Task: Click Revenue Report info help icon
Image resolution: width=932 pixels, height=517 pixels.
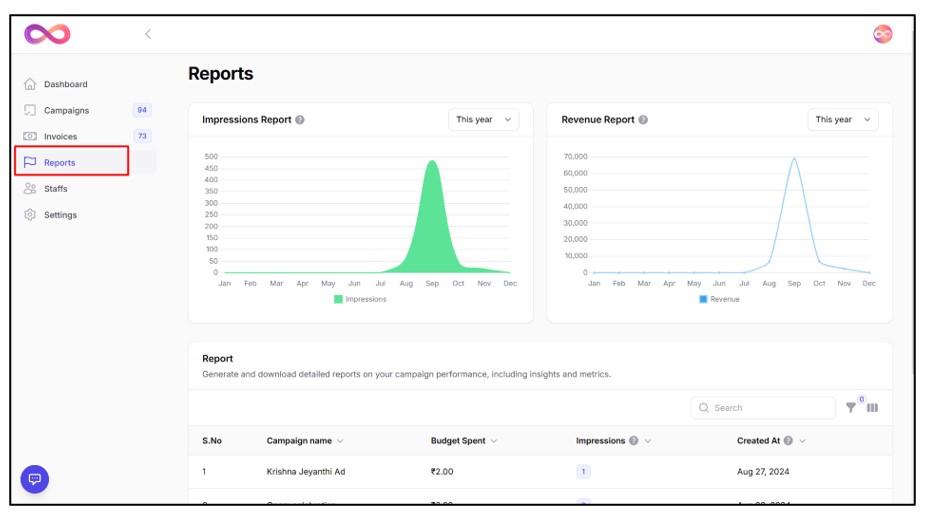Action: click(x=643, y=120)
